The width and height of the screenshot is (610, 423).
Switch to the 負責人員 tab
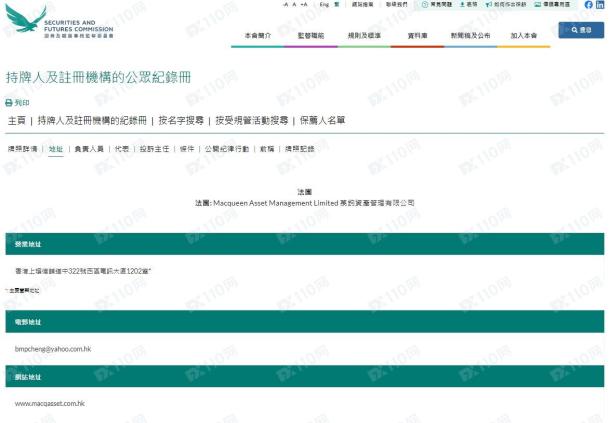coord(89,149)
